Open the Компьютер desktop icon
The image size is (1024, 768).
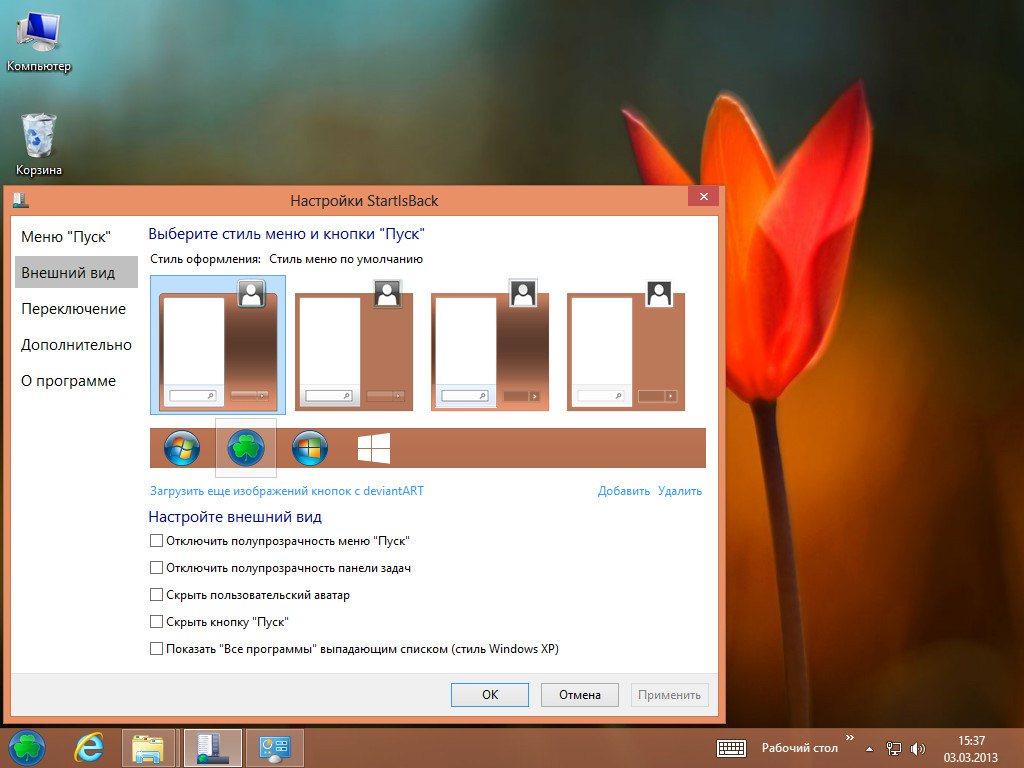[39, 42]
